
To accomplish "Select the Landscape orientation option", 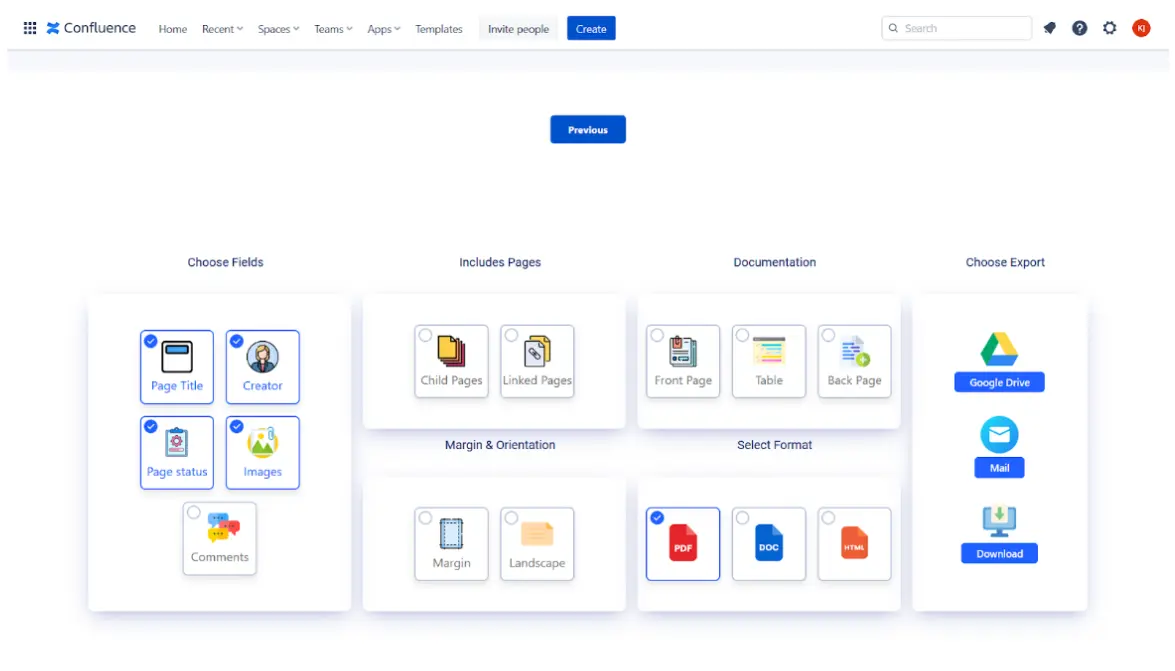I will [537, 543].
